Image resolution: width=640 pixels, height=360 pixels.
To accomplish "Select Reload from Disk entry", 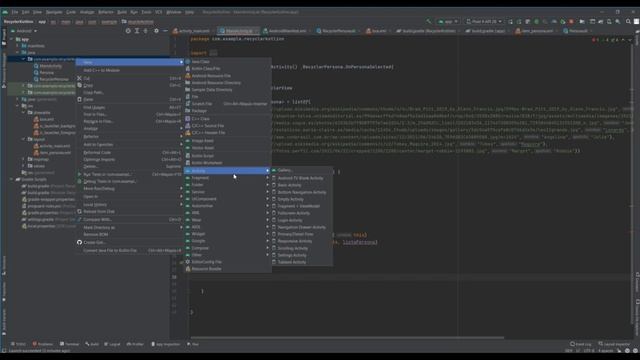I will pos(130,211).
